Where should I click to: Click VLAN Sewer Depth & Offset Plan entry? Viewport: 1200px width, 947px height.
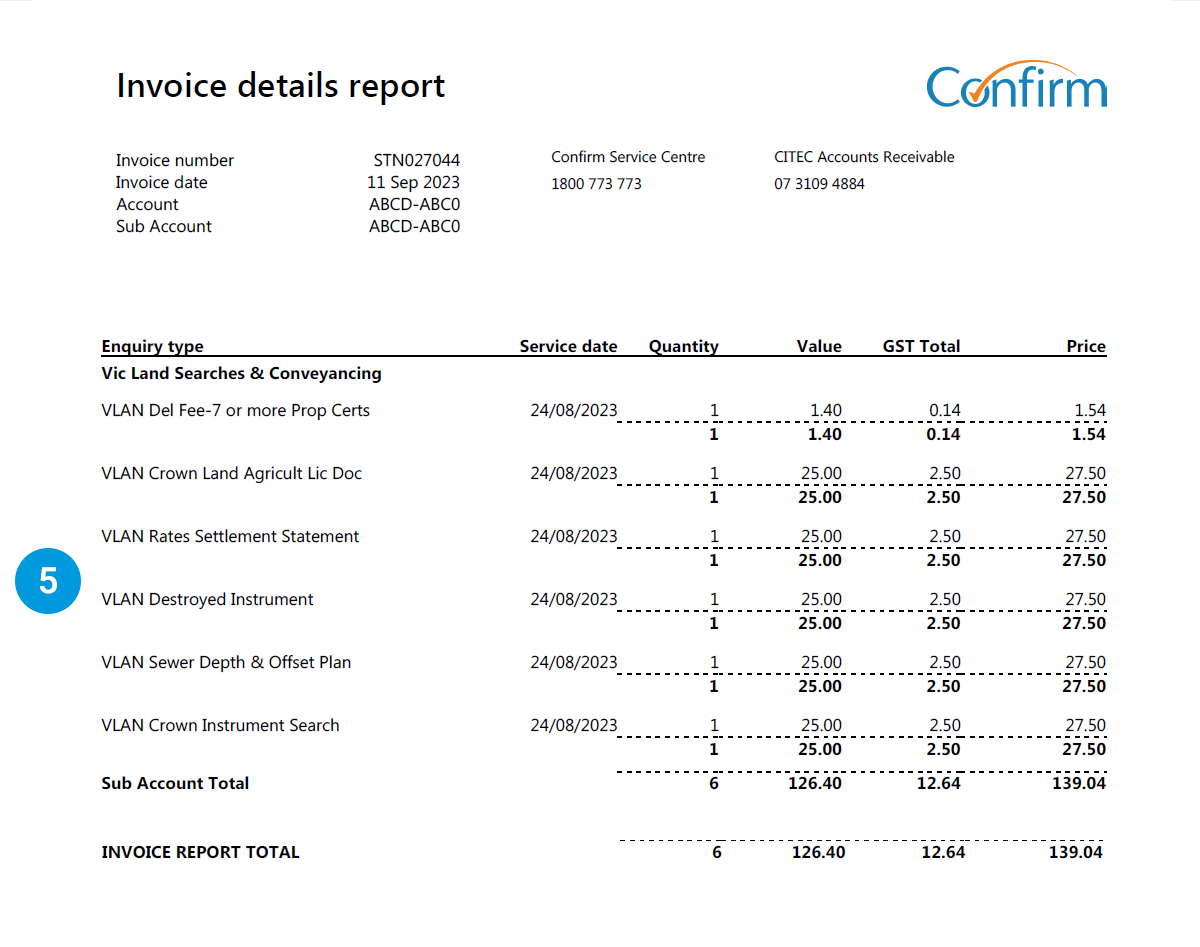click(226, 662)
